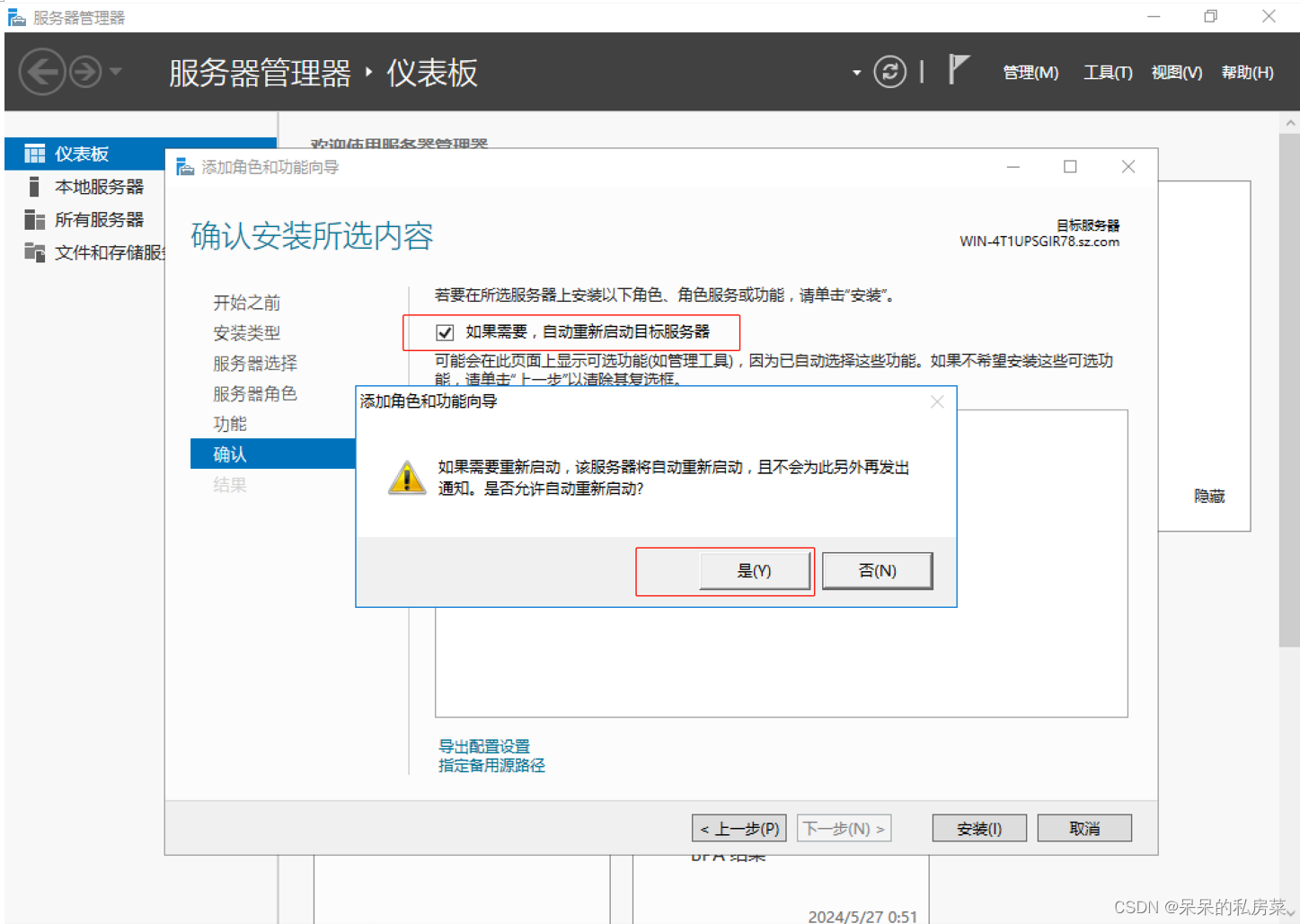Open the 视图(V) menu
1300x924 pixels.
[x=1177, y=73]
